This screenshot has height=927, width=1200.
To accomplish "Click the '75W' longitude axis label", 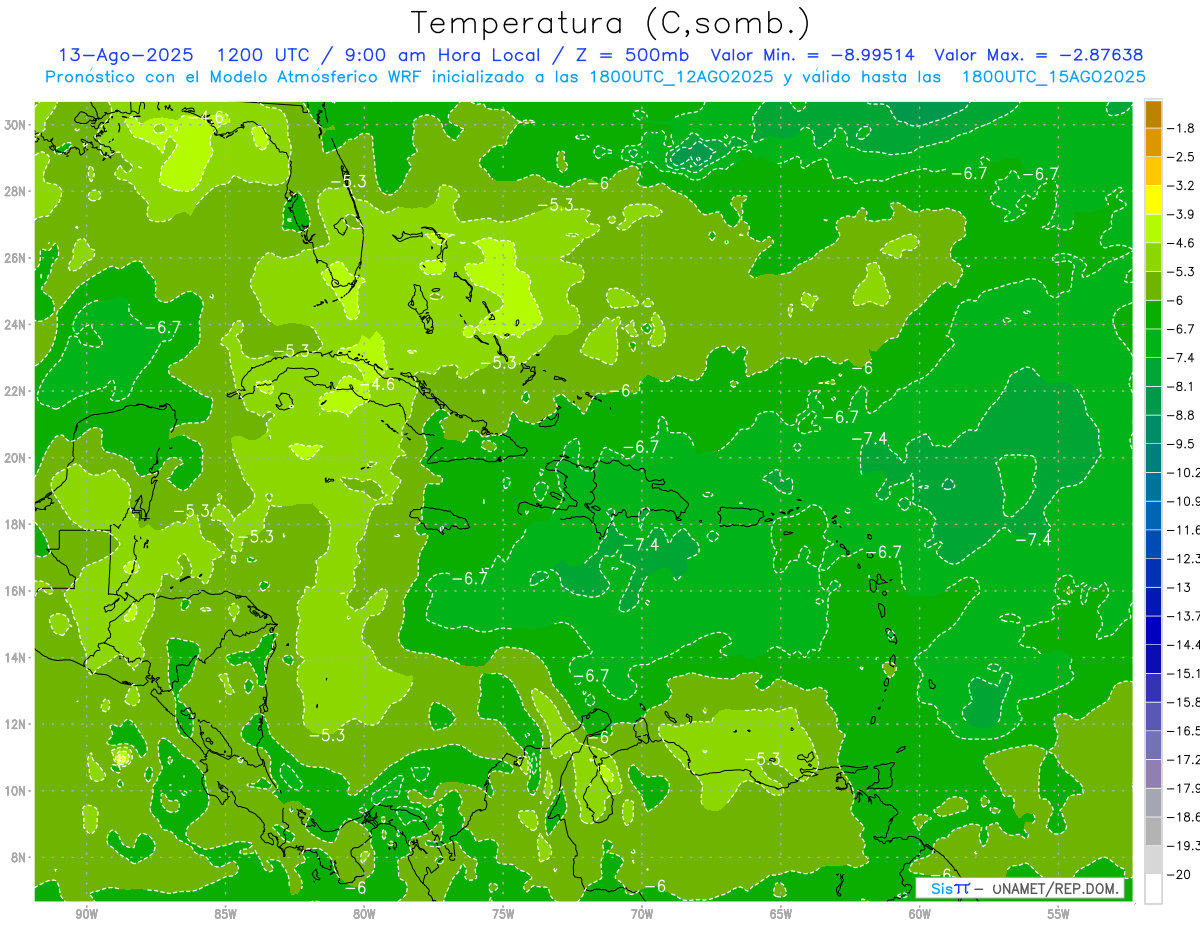I will point(503,914).
